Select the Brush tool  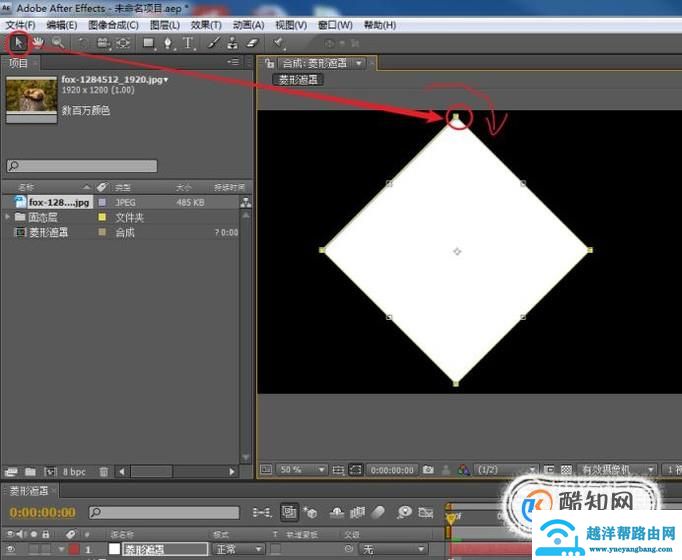point(213,43)
